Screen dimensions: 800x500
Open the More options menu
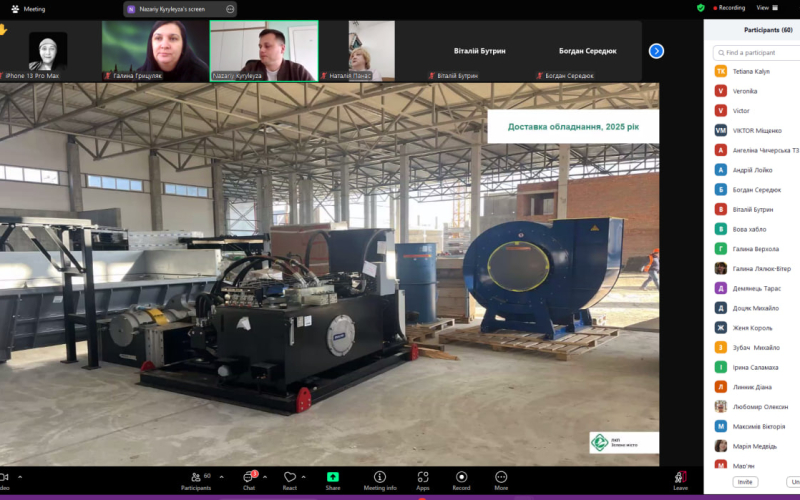(x=501, y=481)
